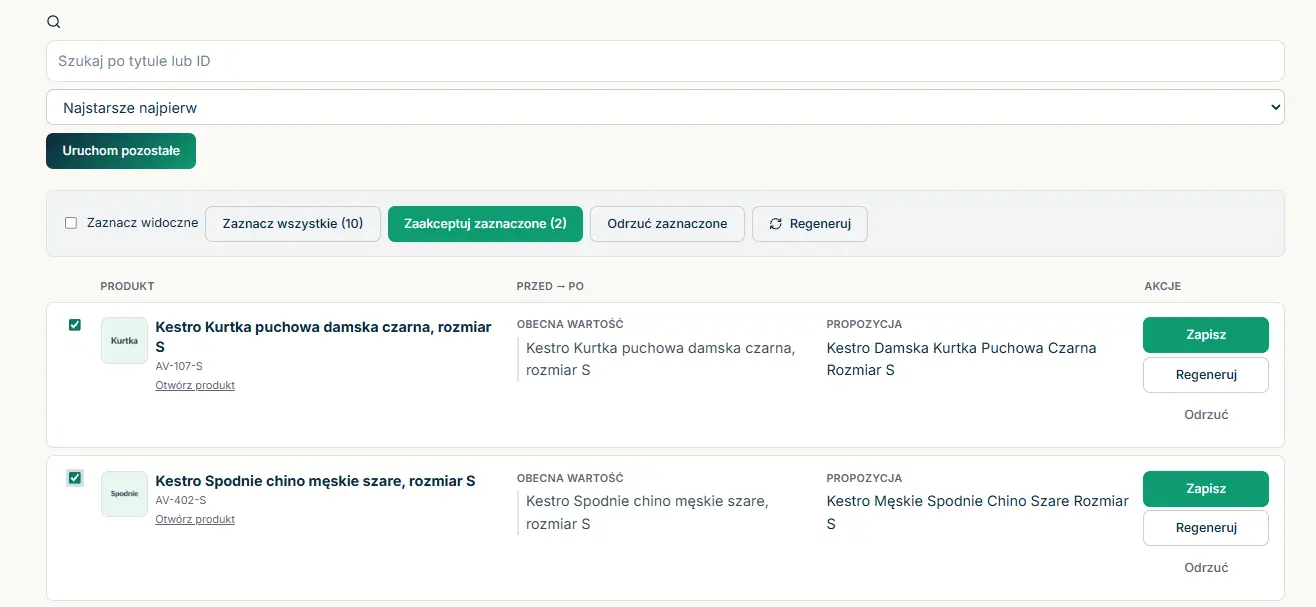Click the search magnifier icon
The height and width of the screenshot is (607, 1316).
click(x=54, y=22)
